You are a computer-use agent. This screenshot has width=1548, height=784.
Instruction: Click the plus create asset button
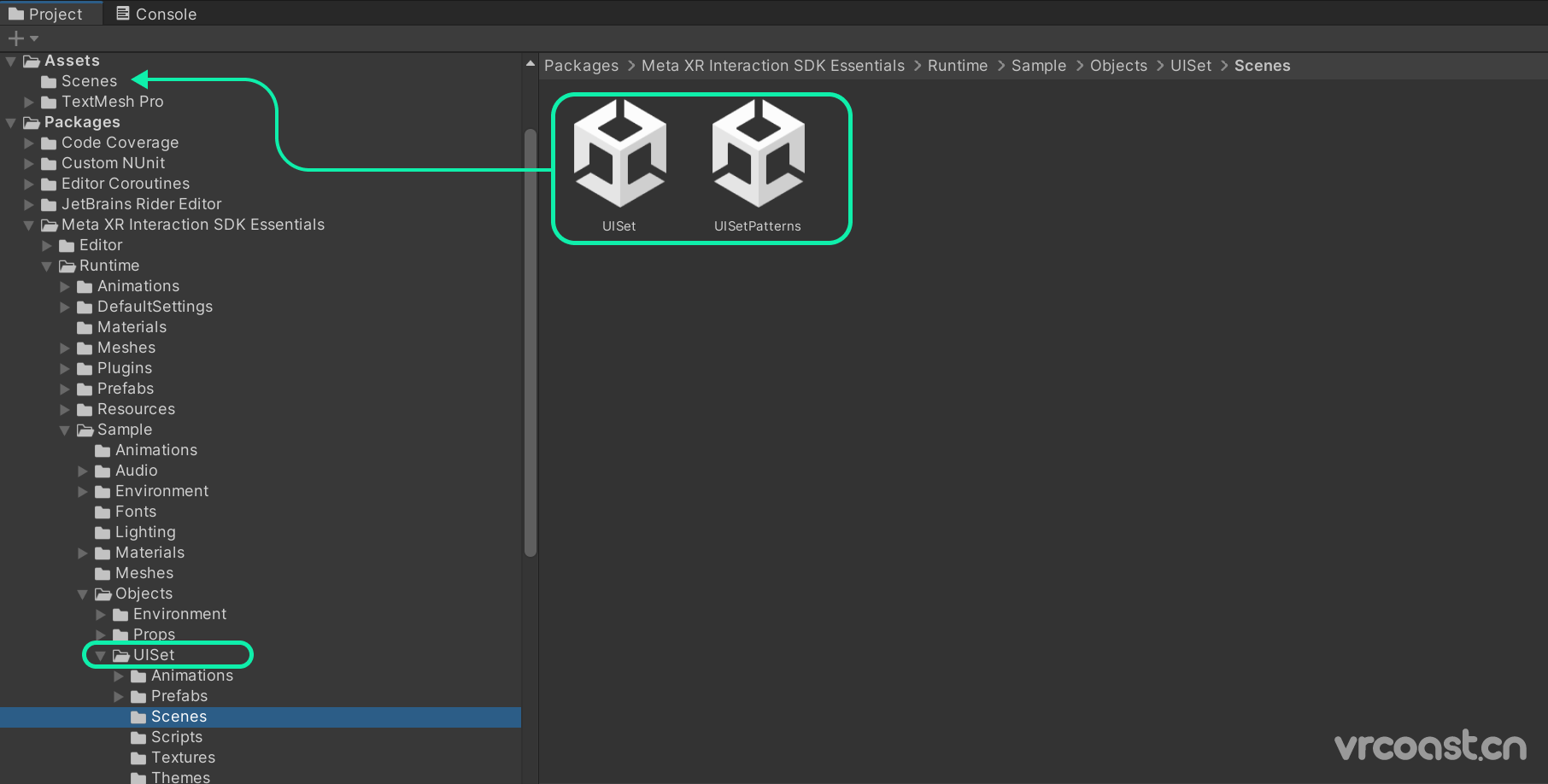[x=15, y=38]
